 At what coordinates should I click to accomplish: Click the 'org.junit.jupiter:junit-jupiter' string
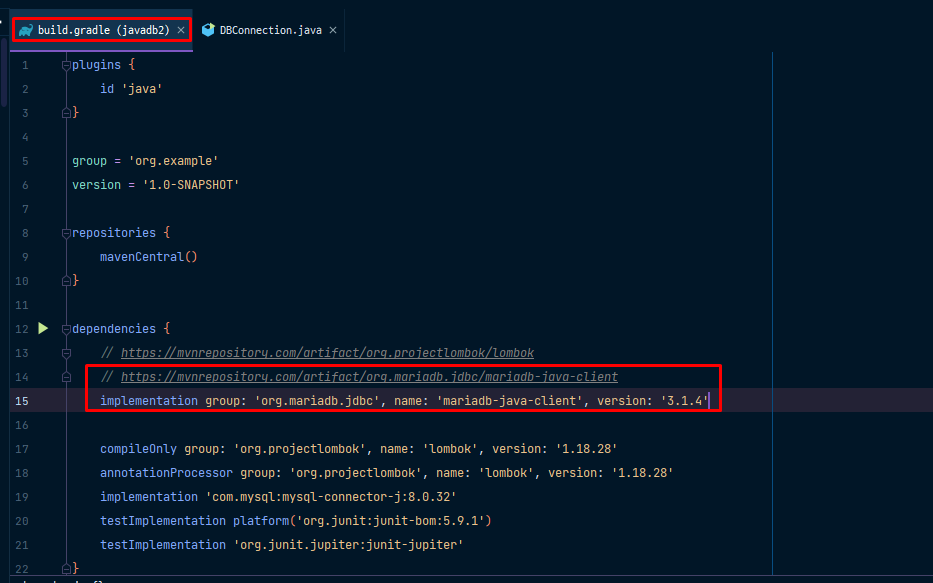(348, 544)
